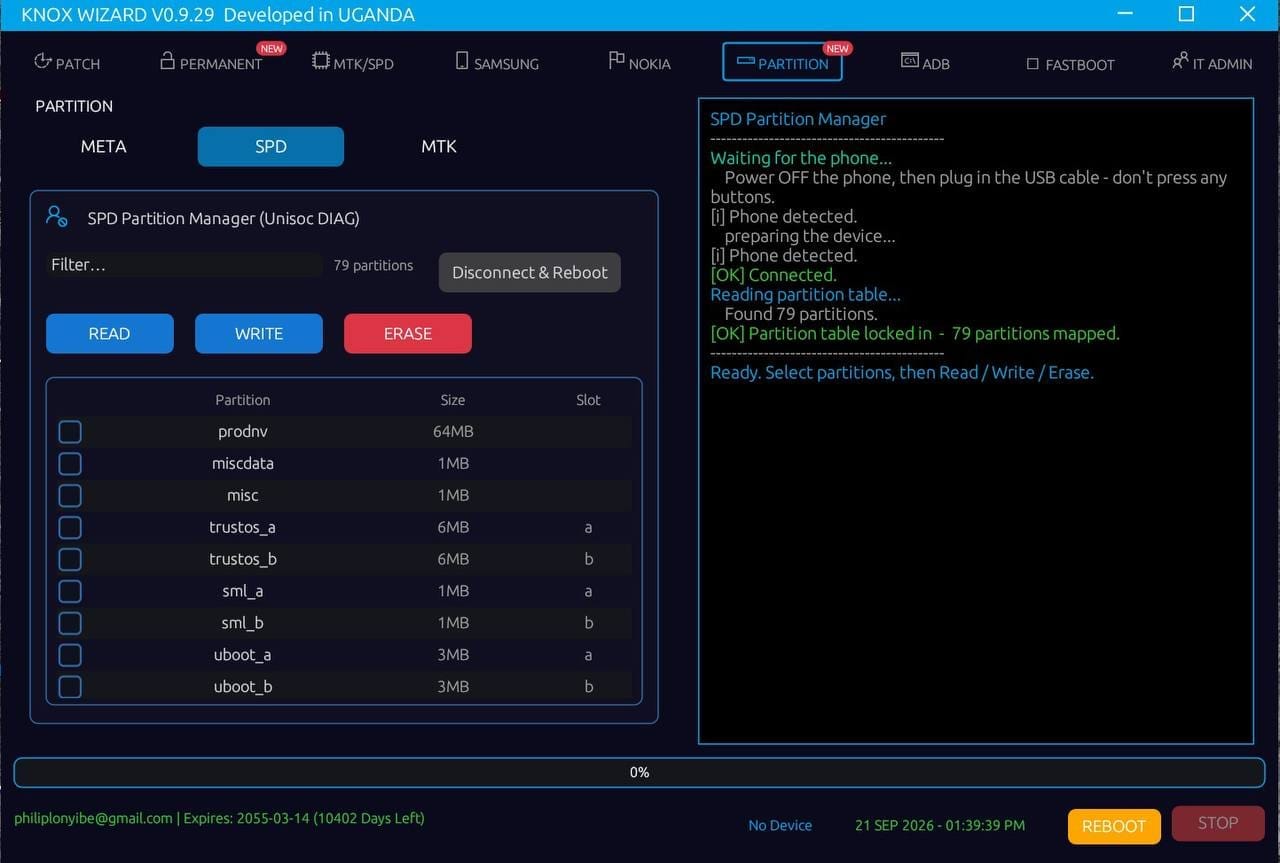
Task: Open the SAMSUNG tab label
Action: [x=506, y=64]
